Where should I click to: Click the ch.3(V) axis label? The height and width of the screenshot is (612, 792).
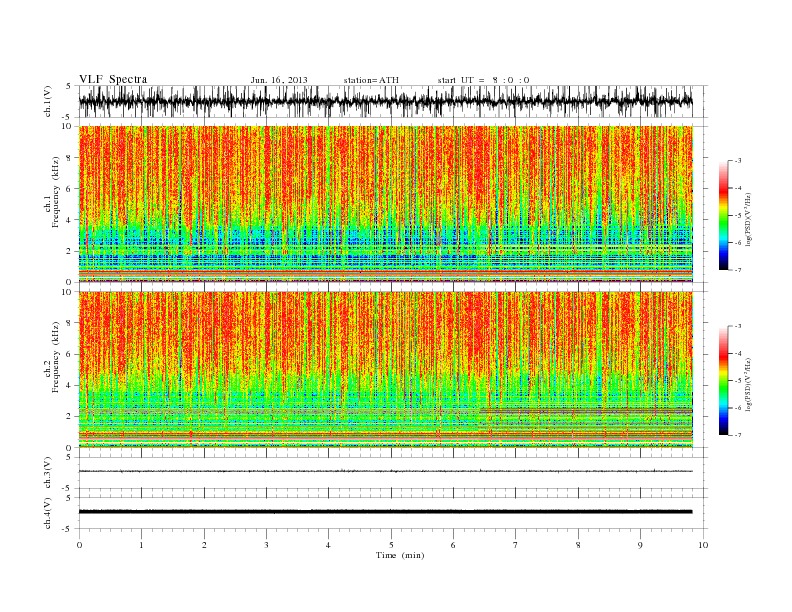pos(48,473)
